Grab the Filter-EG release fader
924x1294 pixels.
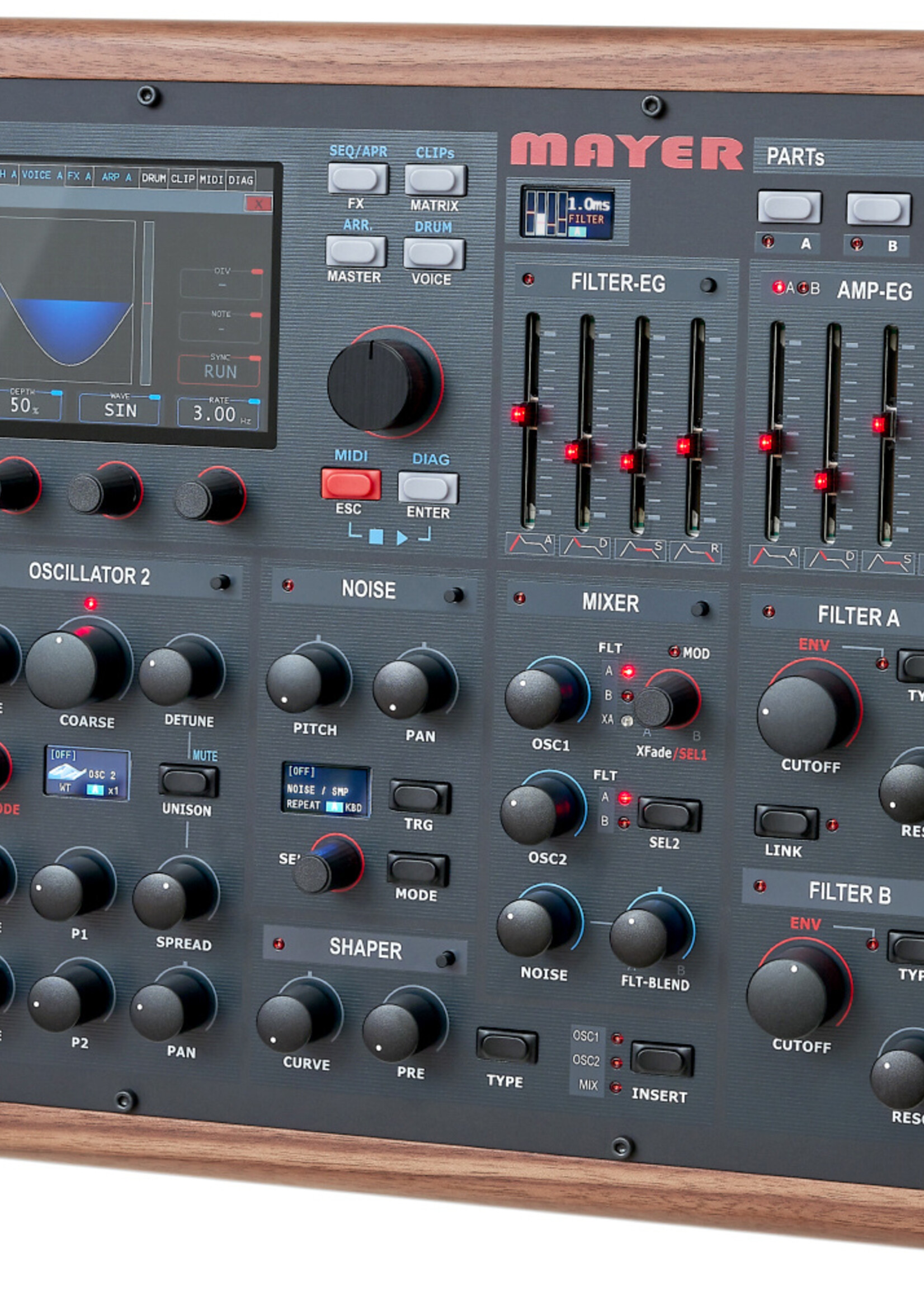(689, 446)
